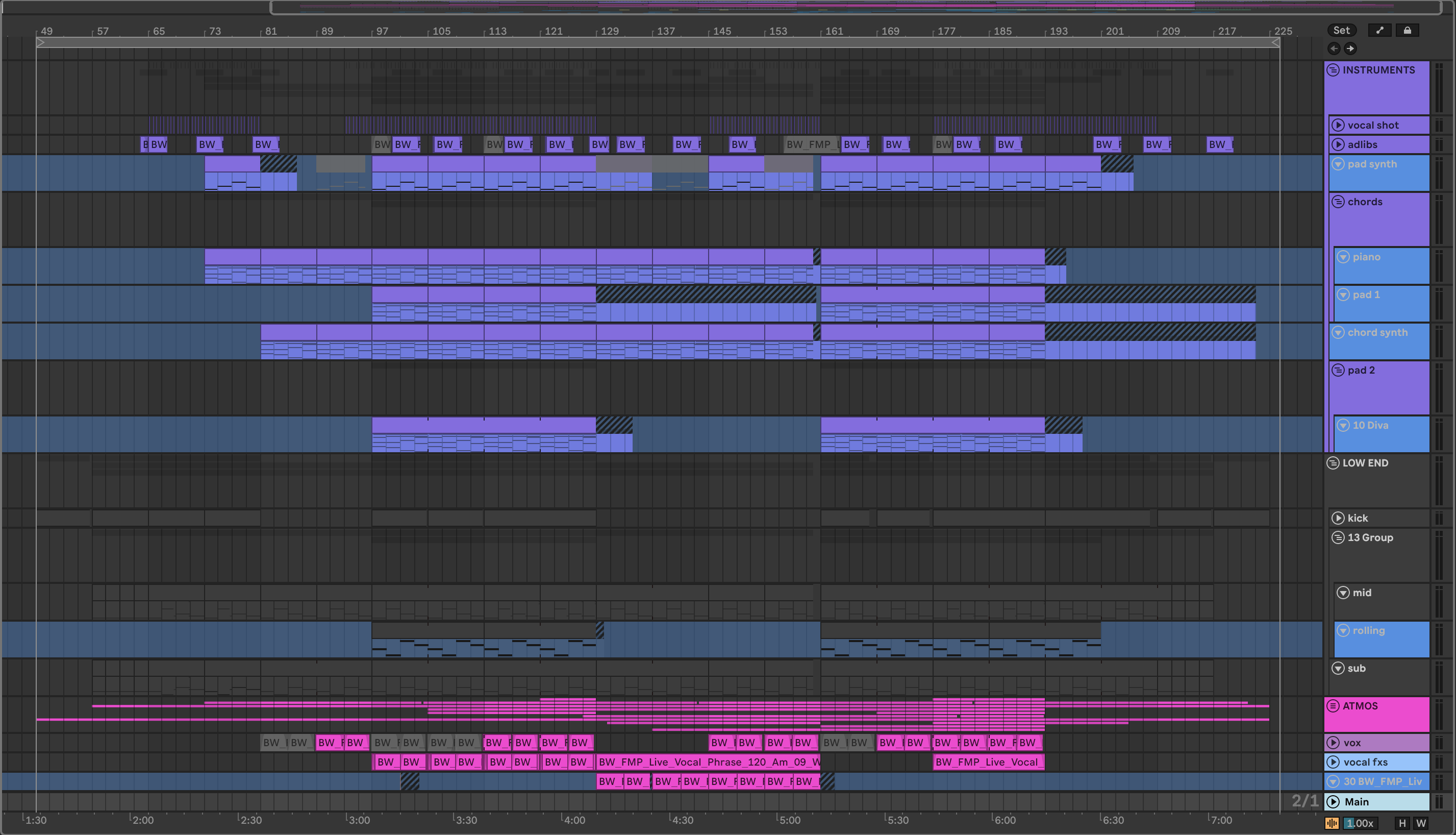Viewport: 1456px width, 835px height.
Task: Click the long BW_FMP_Live_Vocal_Phrase_120_Am clip
Action: pyautogui.click(x=708, y=762)
